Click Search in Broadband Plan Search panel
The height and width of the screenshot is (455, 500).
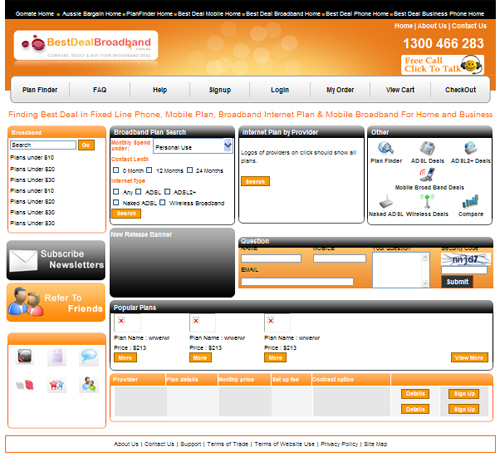pos(126,213)
